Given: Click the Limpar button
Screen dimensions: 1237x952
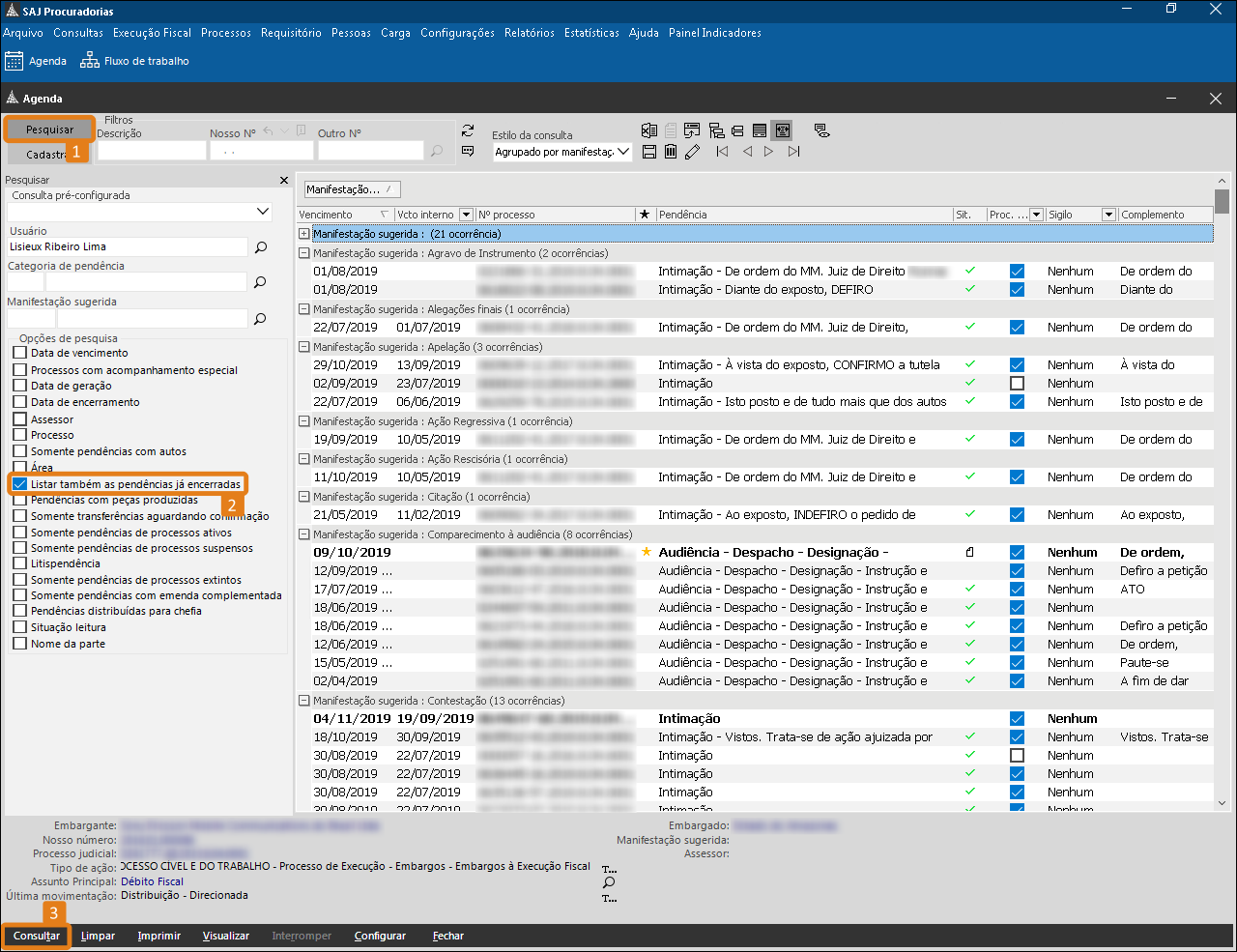Looking at the screenshot, I should point(98,936).
